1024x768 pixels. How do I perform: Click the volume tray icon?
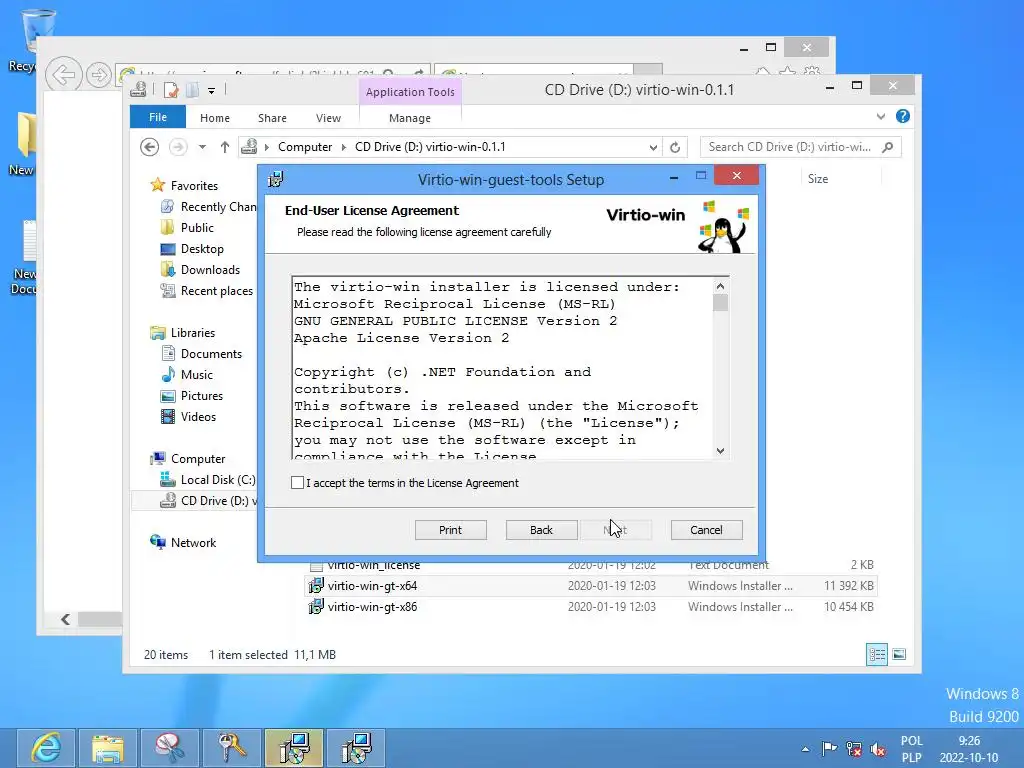tap(878, 749)
